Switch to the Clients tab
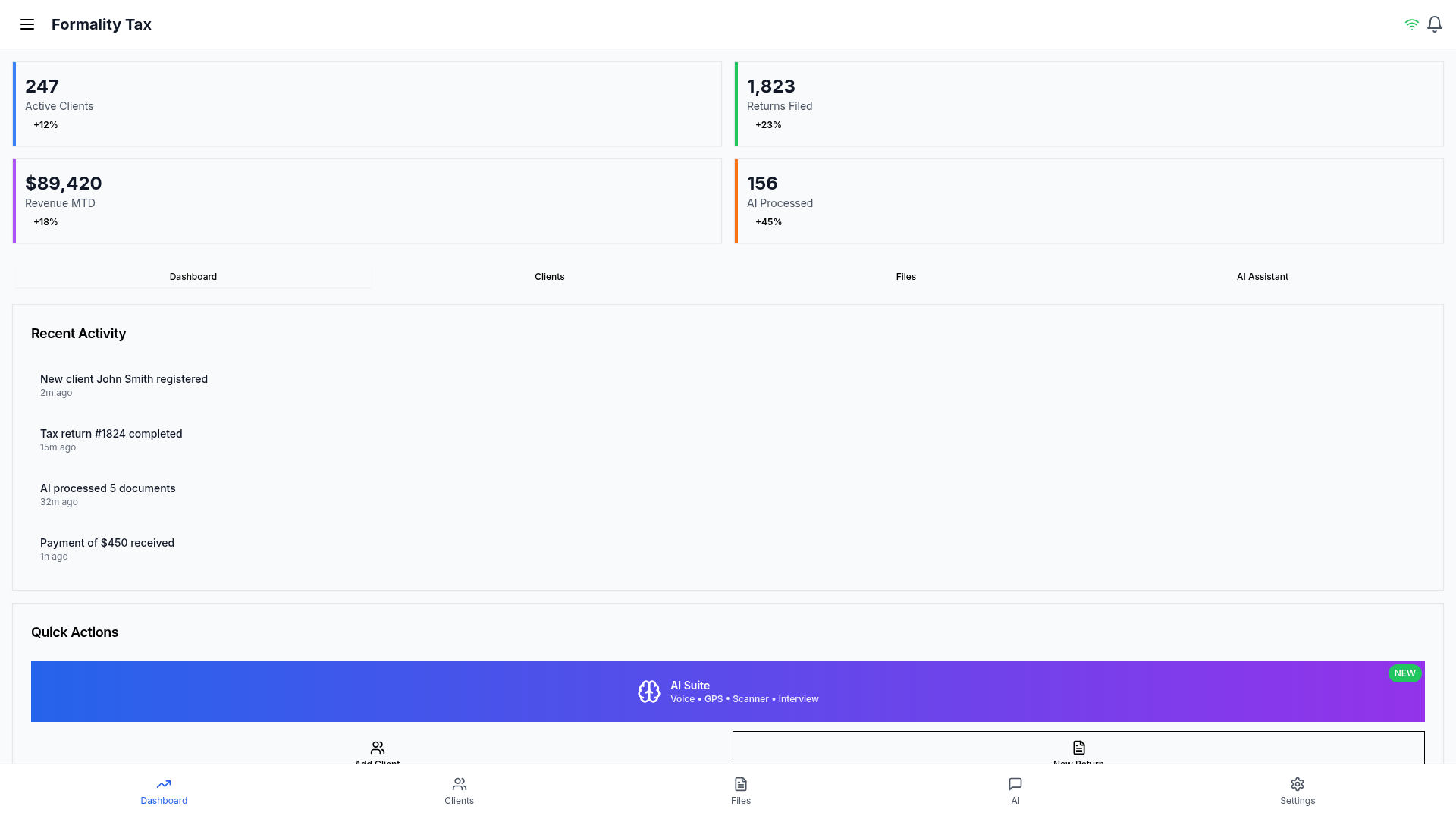Viewport: 1456px width, 819px height. coord(549,277)
